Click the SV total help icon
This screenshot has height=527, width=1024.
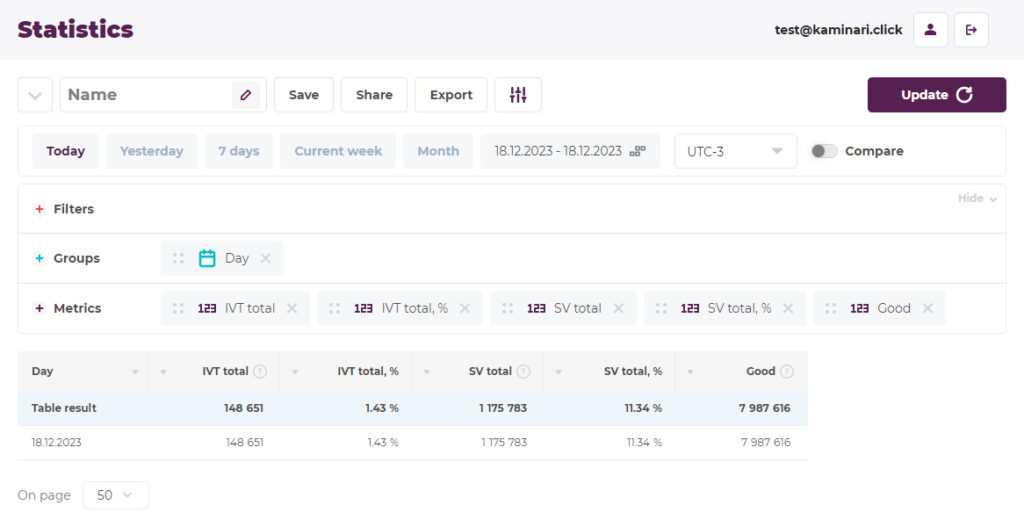pyautogui.click(x=524, y=371)
